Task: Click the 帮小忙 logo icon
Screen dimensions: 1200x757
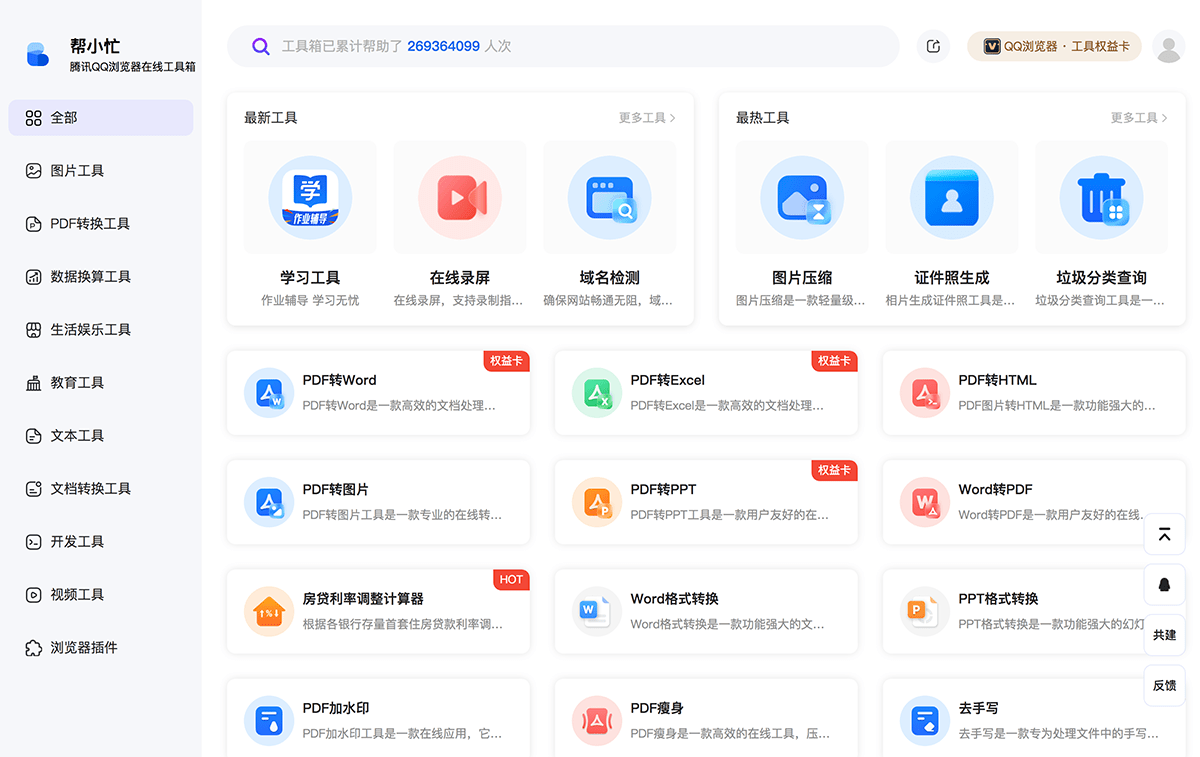Action: (x=37, y=55)
